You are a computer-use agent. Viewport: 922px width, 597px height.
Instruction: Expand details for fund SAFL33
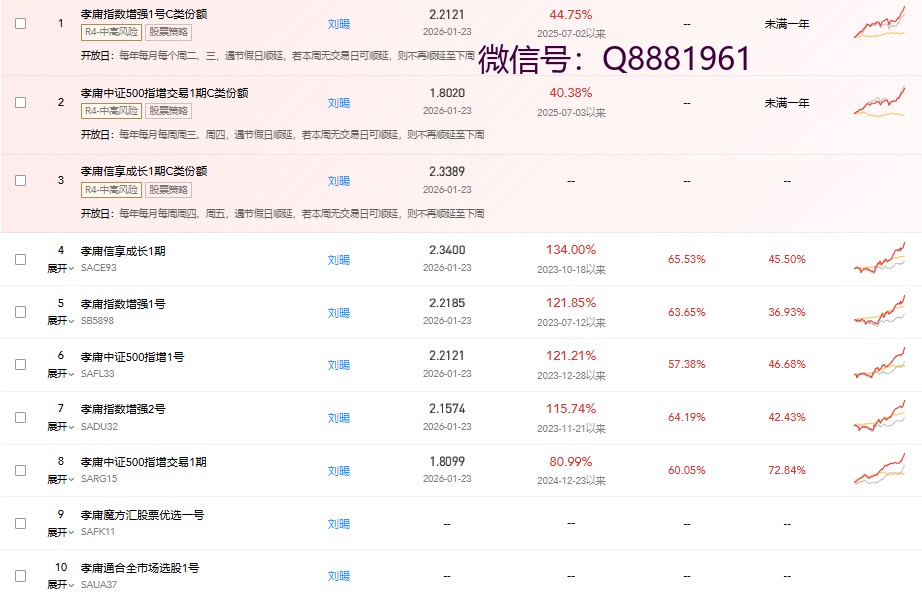point(60,373)
